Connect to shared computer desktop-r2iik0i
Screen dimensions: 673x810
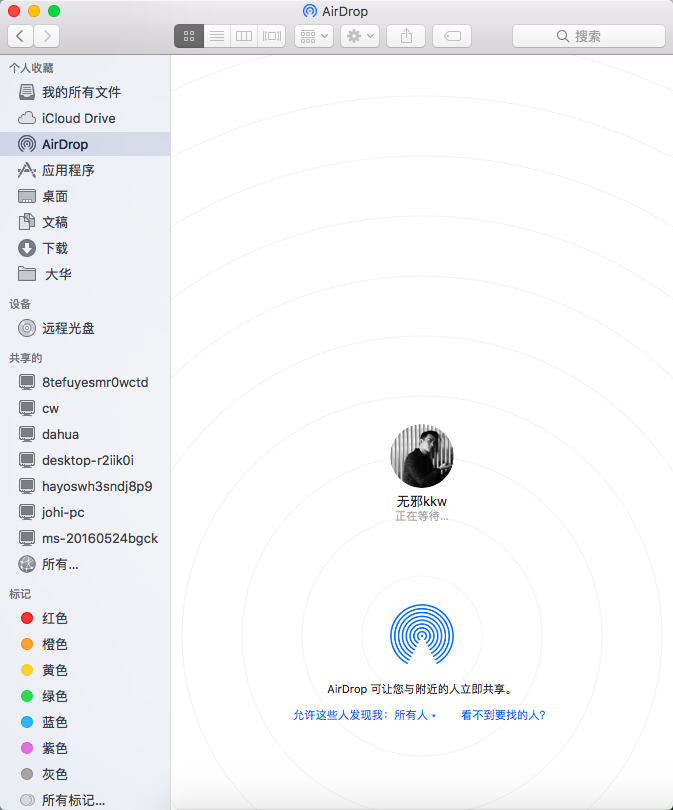(x=85, y=460)
